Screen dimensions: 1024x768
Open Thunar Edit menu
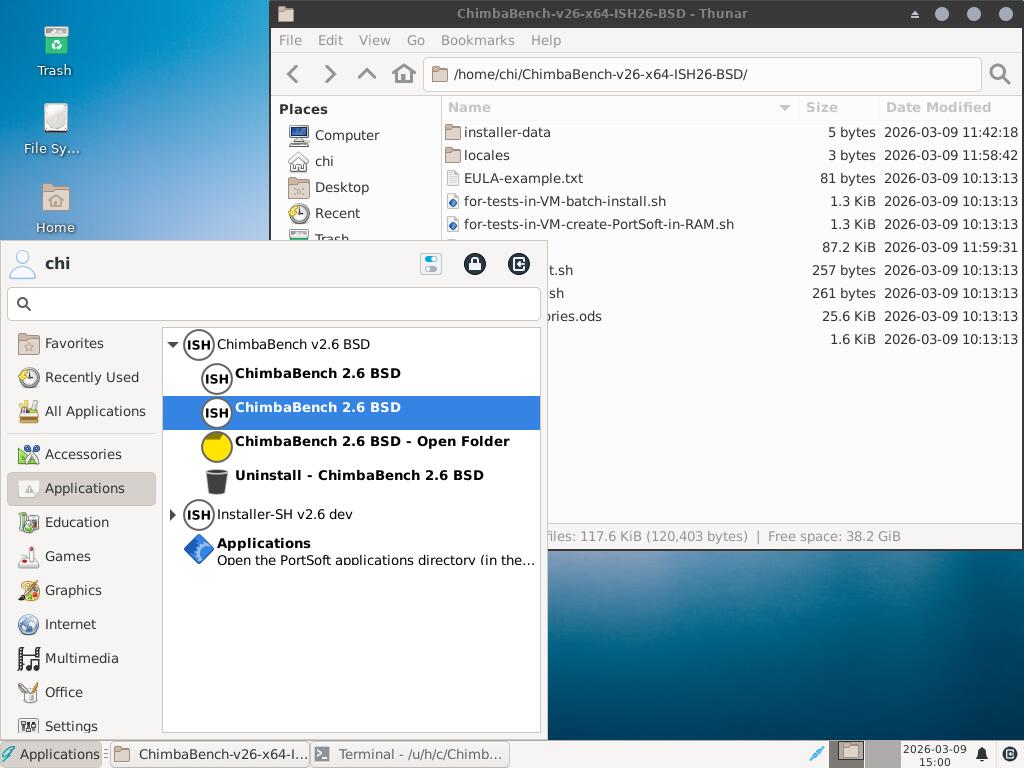pos(330,40)
